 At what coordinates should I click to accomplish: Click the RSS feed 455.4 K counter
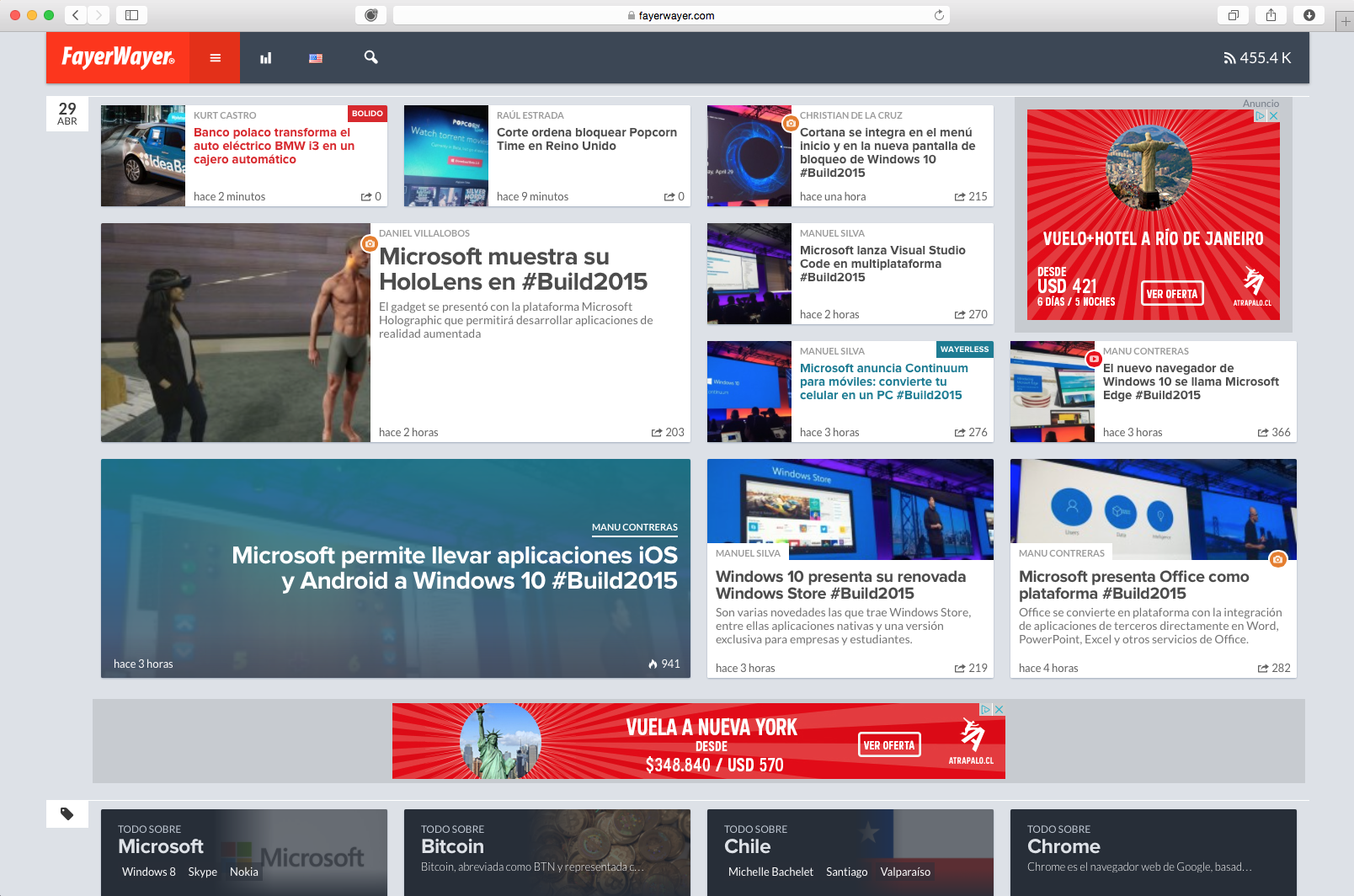point(1257,58)
